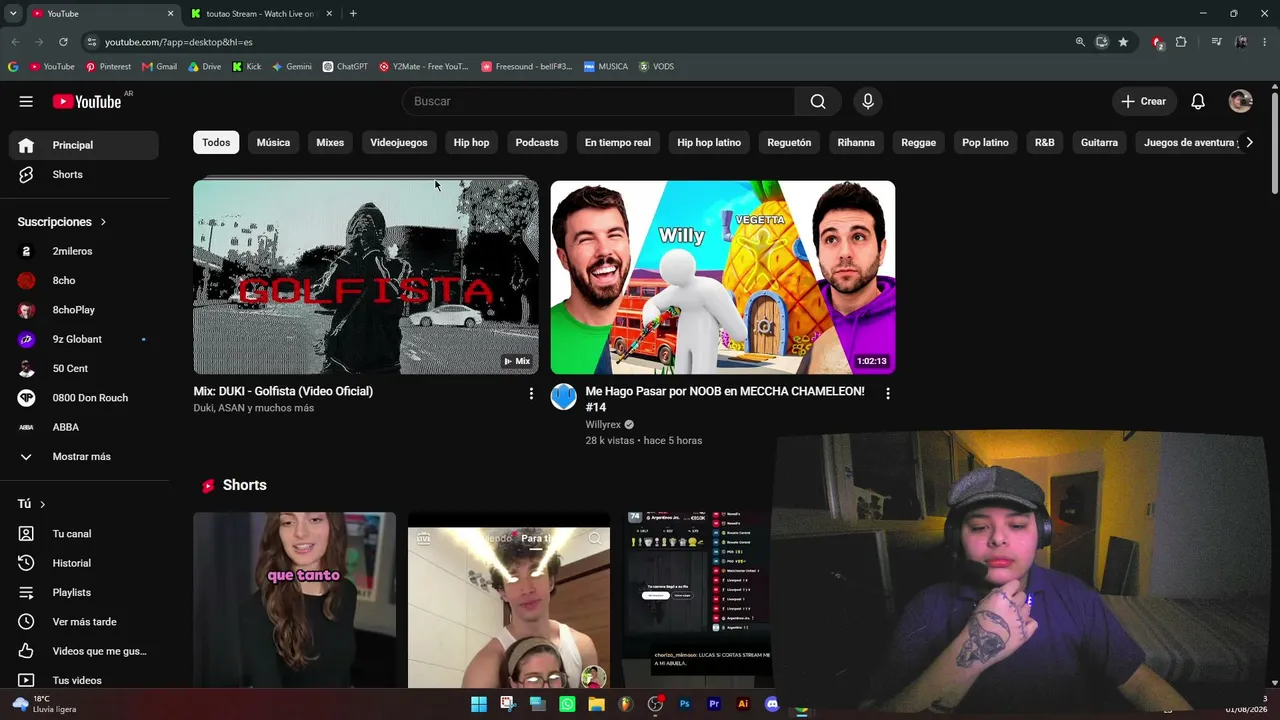The height and width of the screenshot is (720, 1280).
Task: Open the GOLFISTA mix thumbnail
Action: tap(366, 277)
